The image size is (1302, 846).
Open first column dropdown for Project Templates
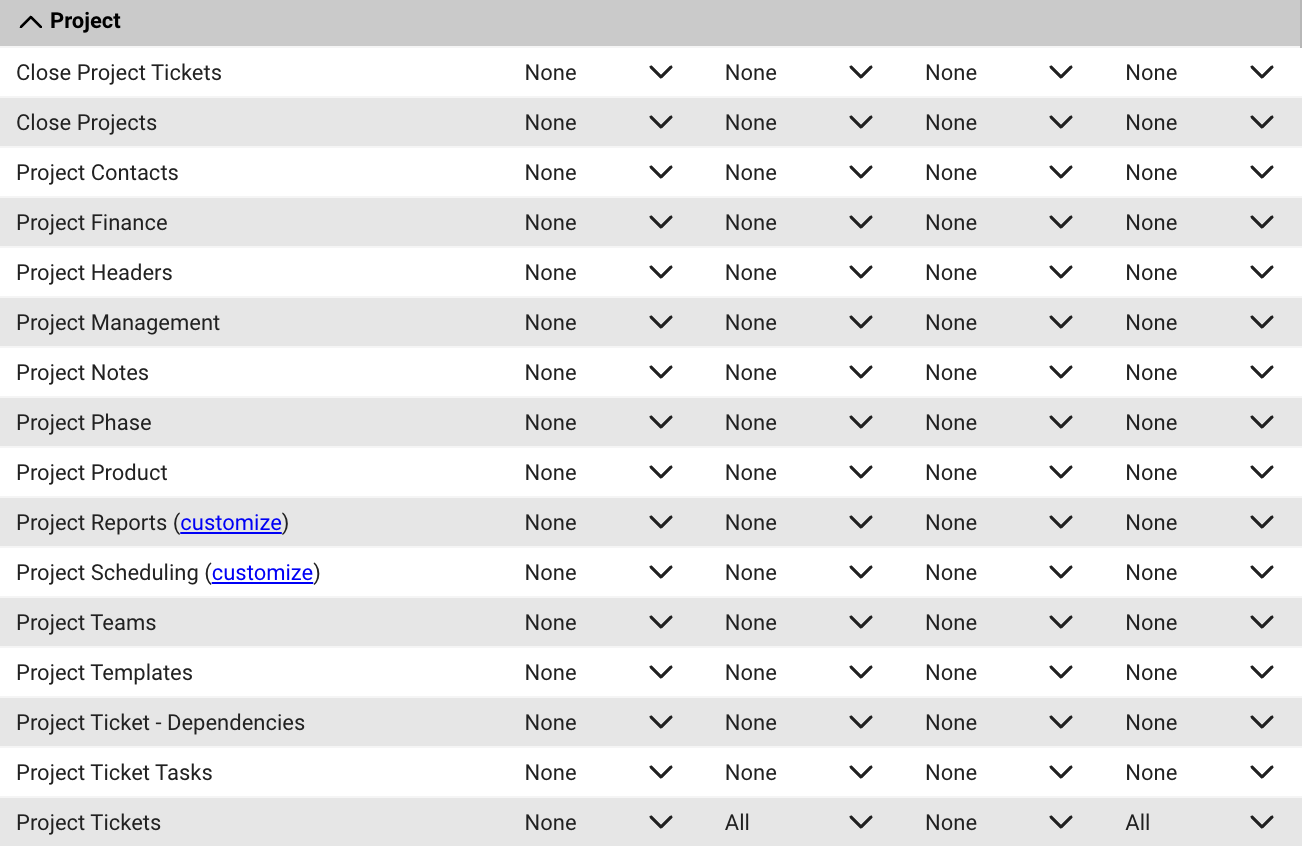pyautogui.click(x=661, y=673)
